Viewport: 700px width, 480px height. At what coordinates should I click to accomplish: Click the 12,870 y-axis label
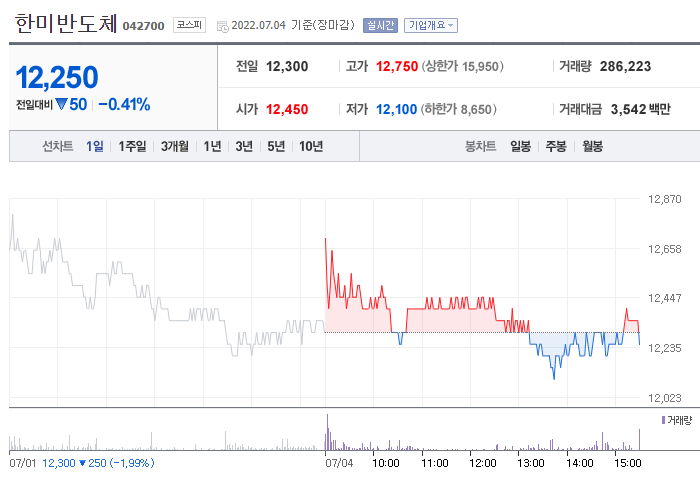(x=665, y=199)
